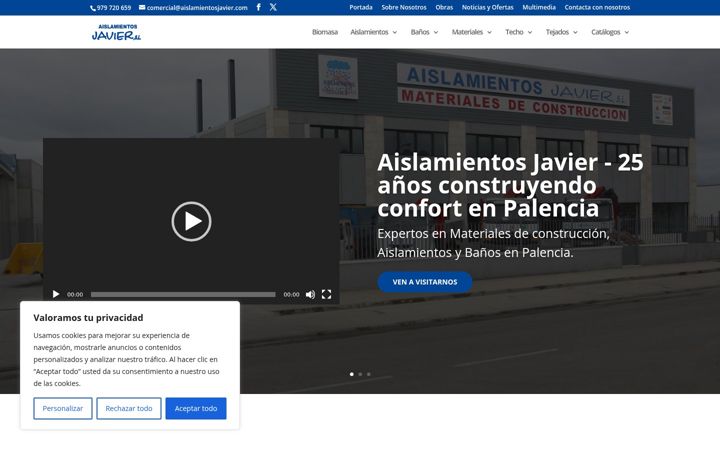
Task: Select the third slider dot
Action: 368,374
